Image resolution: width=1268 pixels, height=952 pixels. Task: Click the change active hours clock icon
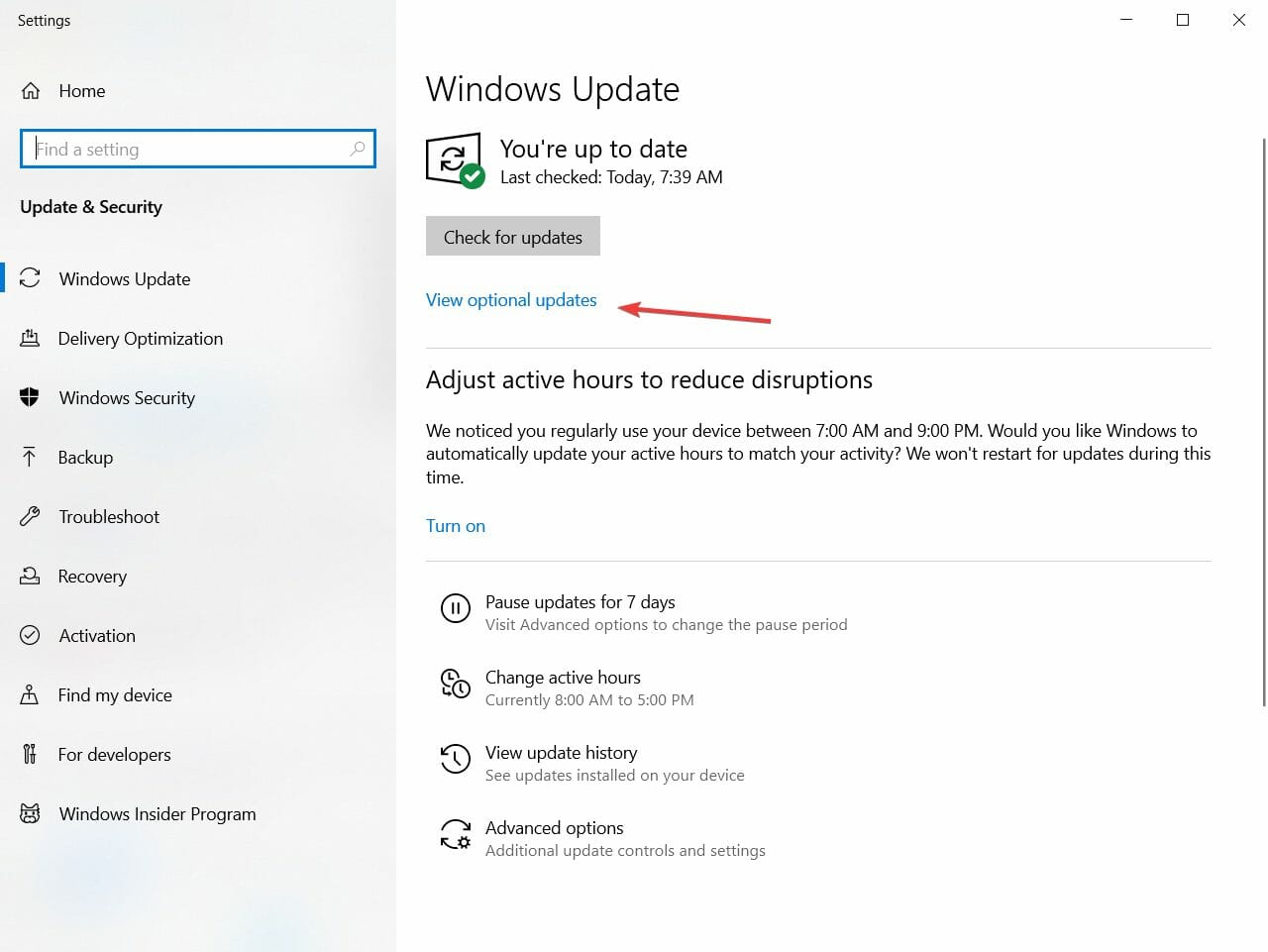coord(456,684)
